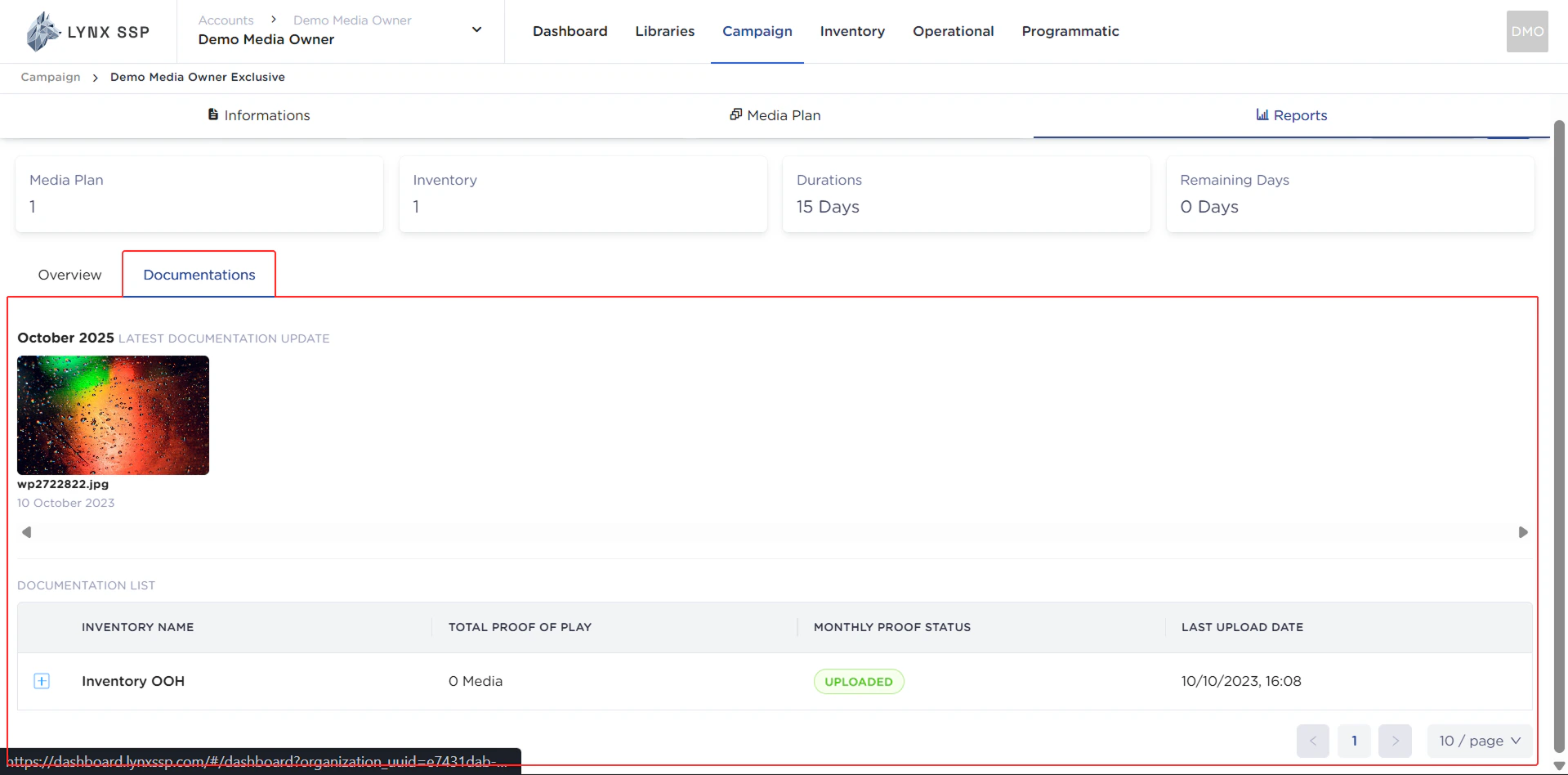Image resolution: width=1568 pixels, height=775 pixels.
Task: Click the carousel right arrow
Action: 1523,531
